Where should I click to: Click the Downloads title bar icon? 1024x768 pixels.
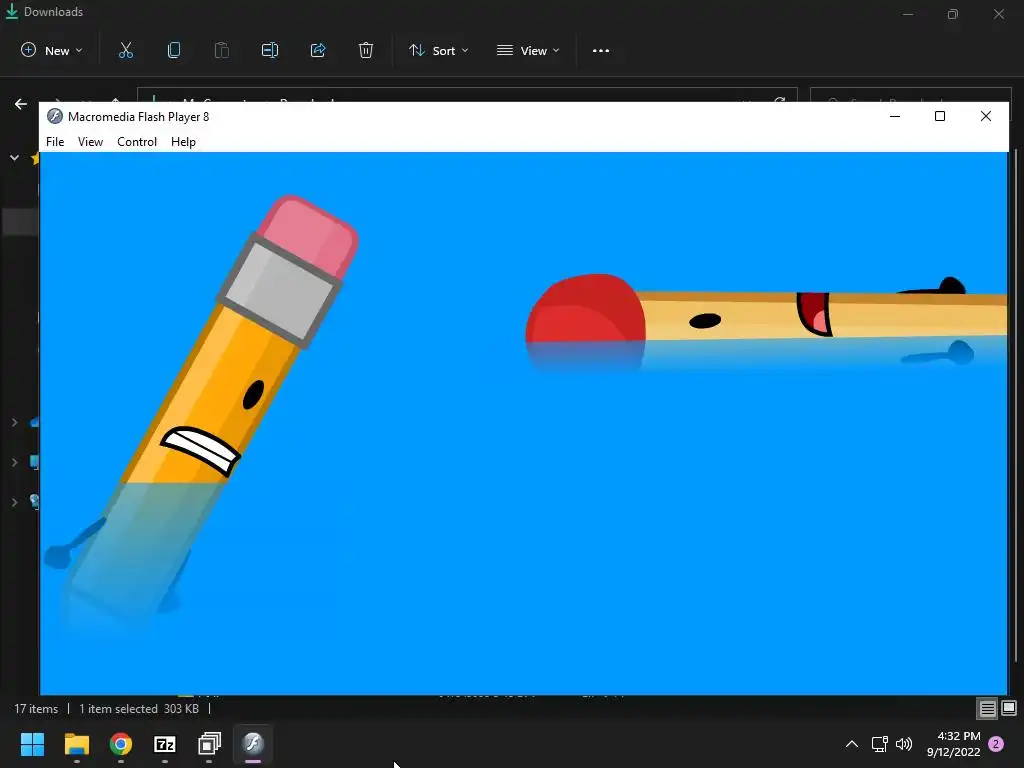pos(12,12)
